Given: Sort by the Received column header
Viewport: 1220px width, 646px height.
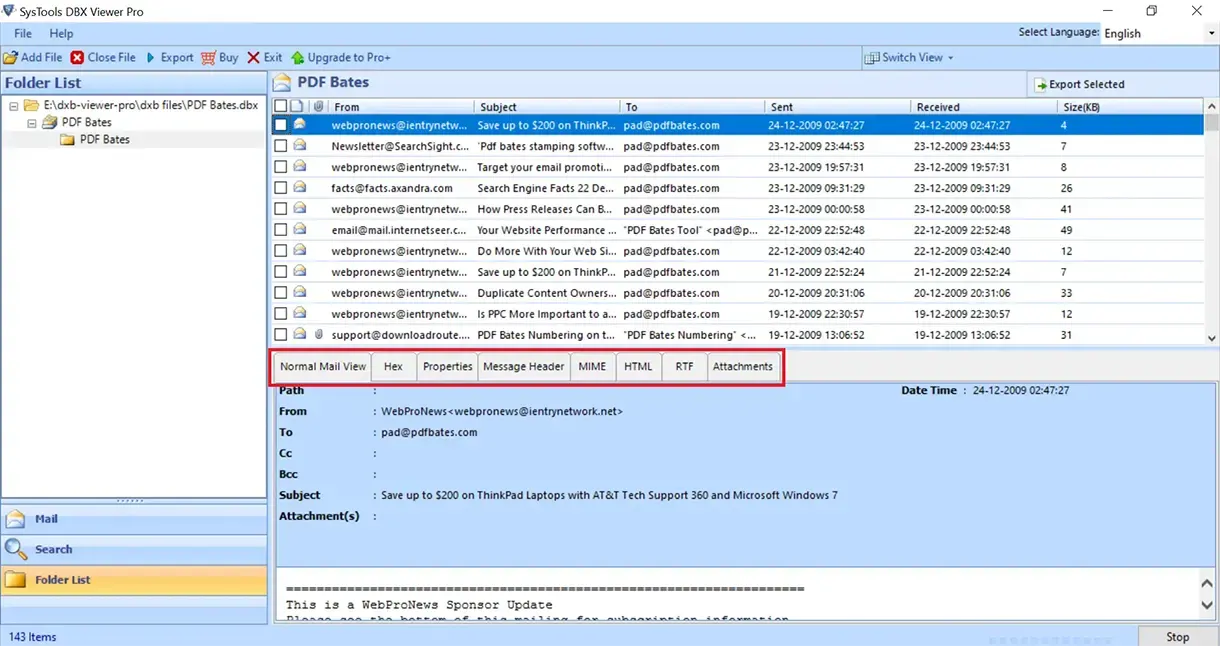Looking at the screenshot, I should tap(984, 106).
